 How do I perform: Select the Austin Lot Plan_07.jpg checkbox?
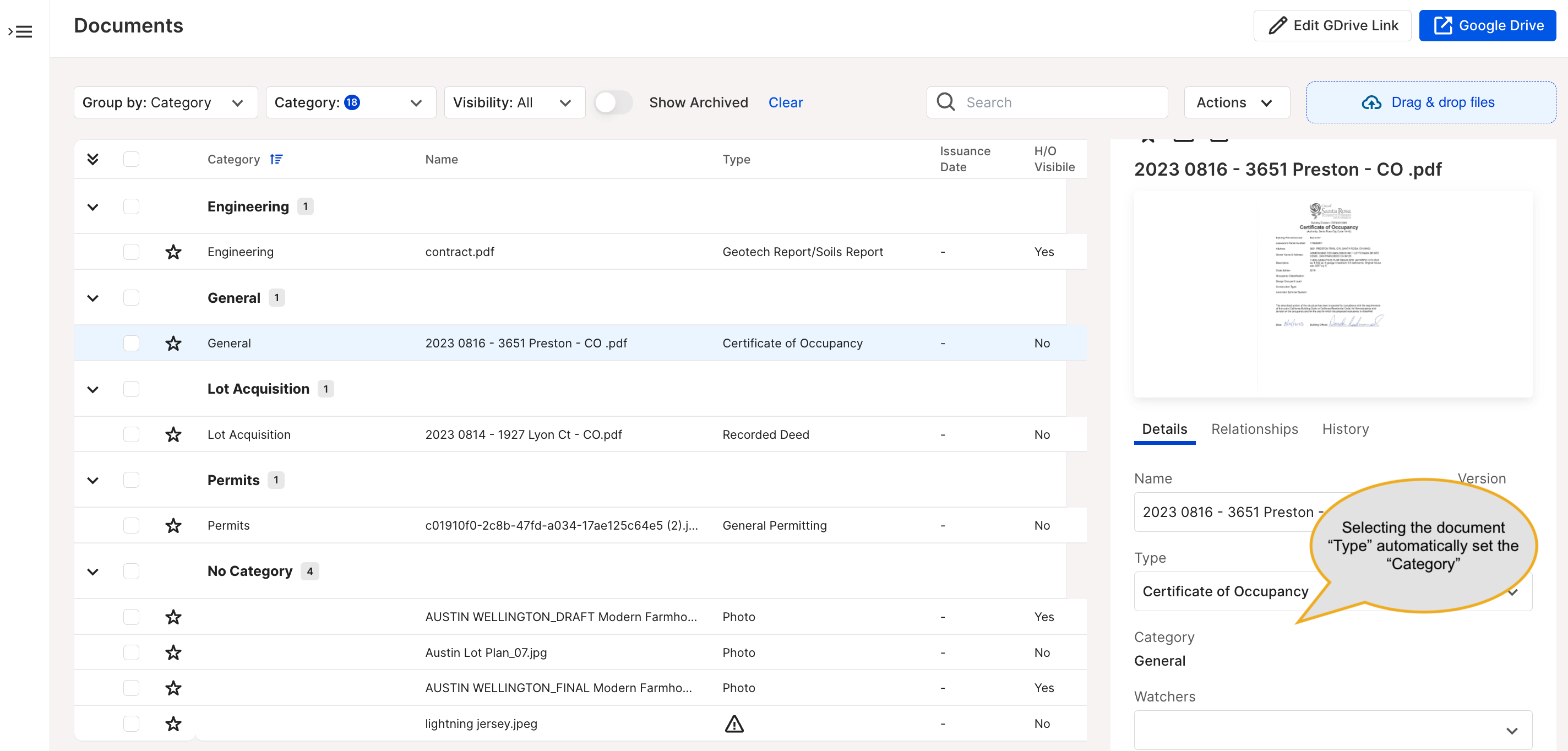click(x=131, y=652)
